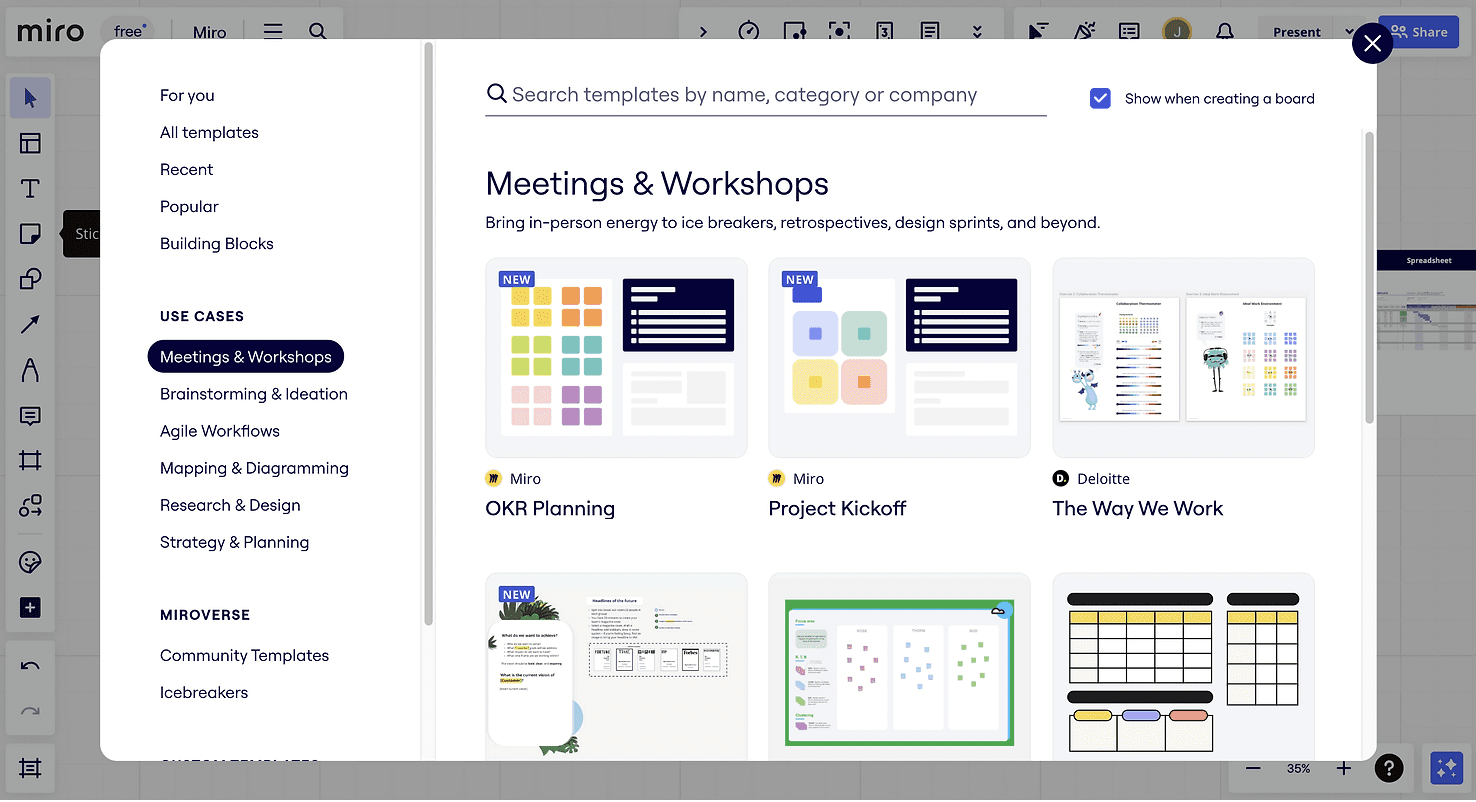Screen dimensions: 1476x802
Task: Open the main hamburger menu
Action: tap(273, 32)
